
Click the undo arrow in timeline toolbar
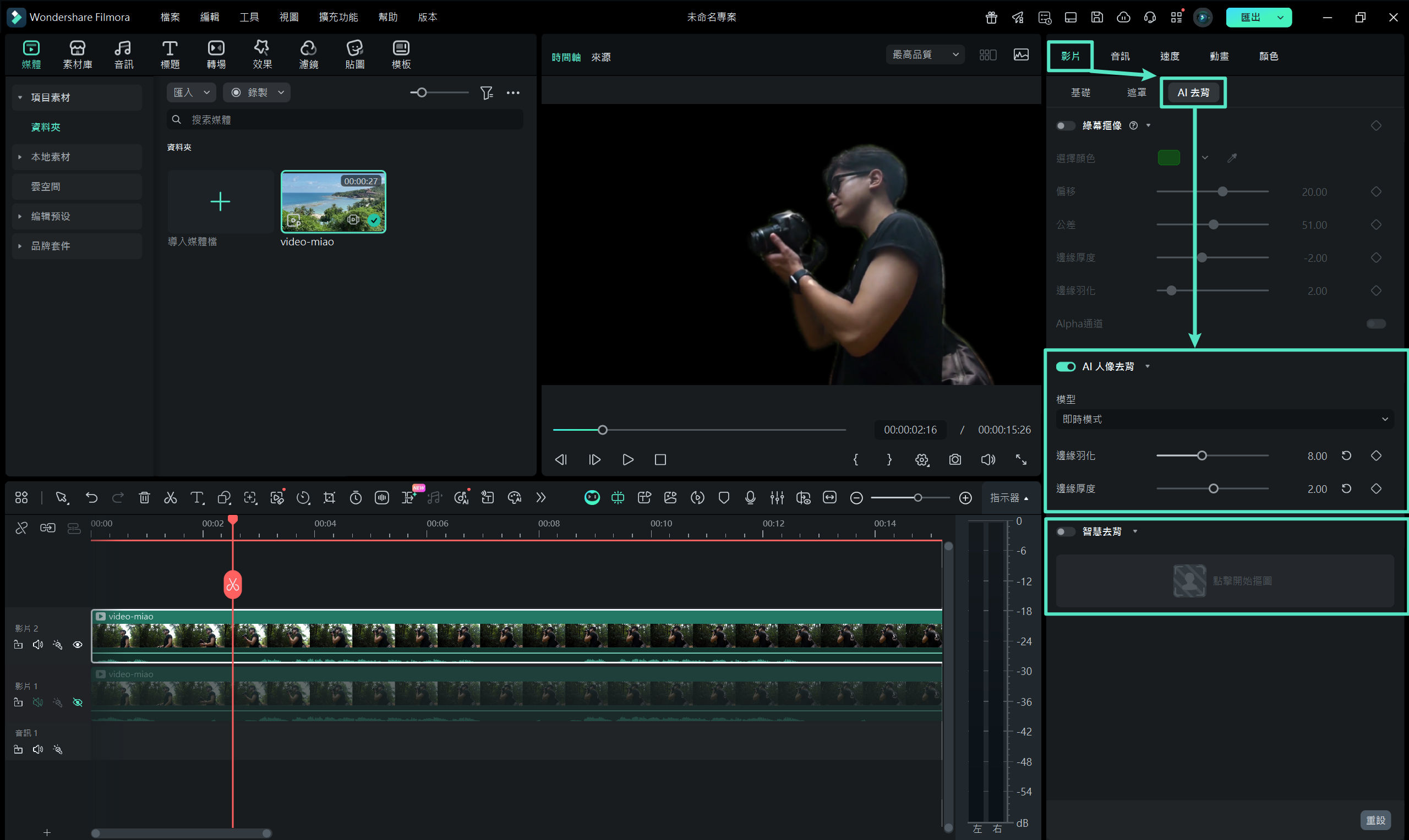click(x=91, y=497)
